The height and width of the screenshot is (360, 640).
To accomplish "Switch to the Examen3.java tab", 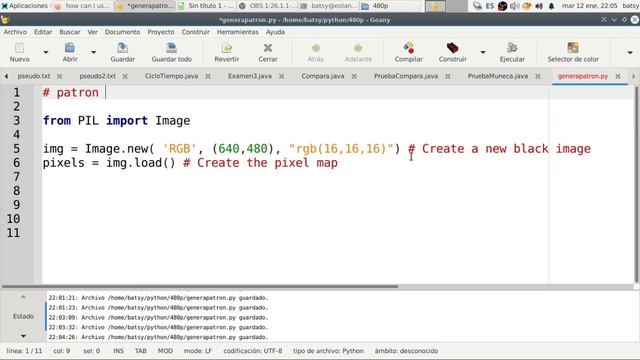I will click(x=250, y=76).
